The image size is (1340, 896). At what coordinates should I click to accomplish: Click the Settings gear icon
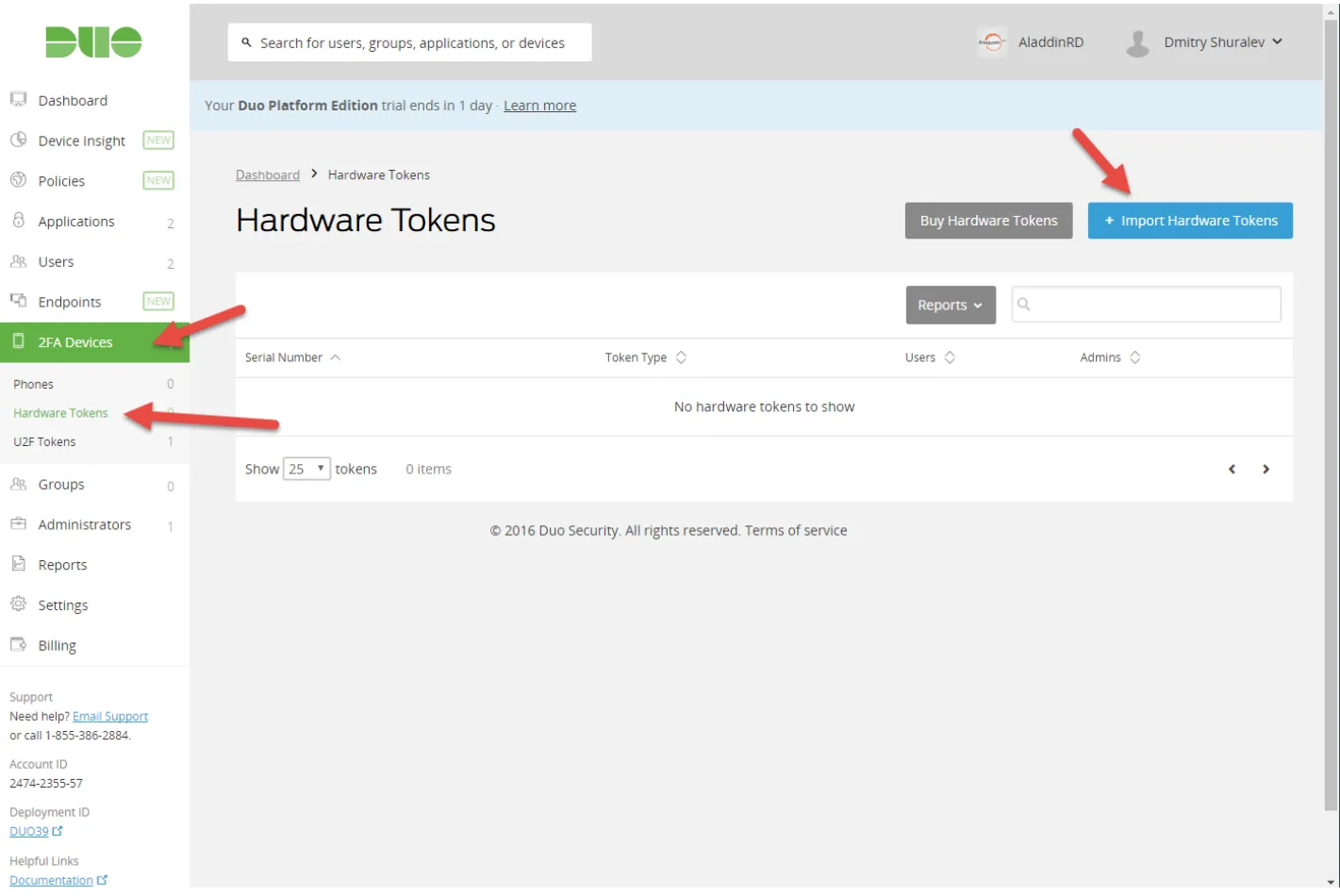[18, 604]
